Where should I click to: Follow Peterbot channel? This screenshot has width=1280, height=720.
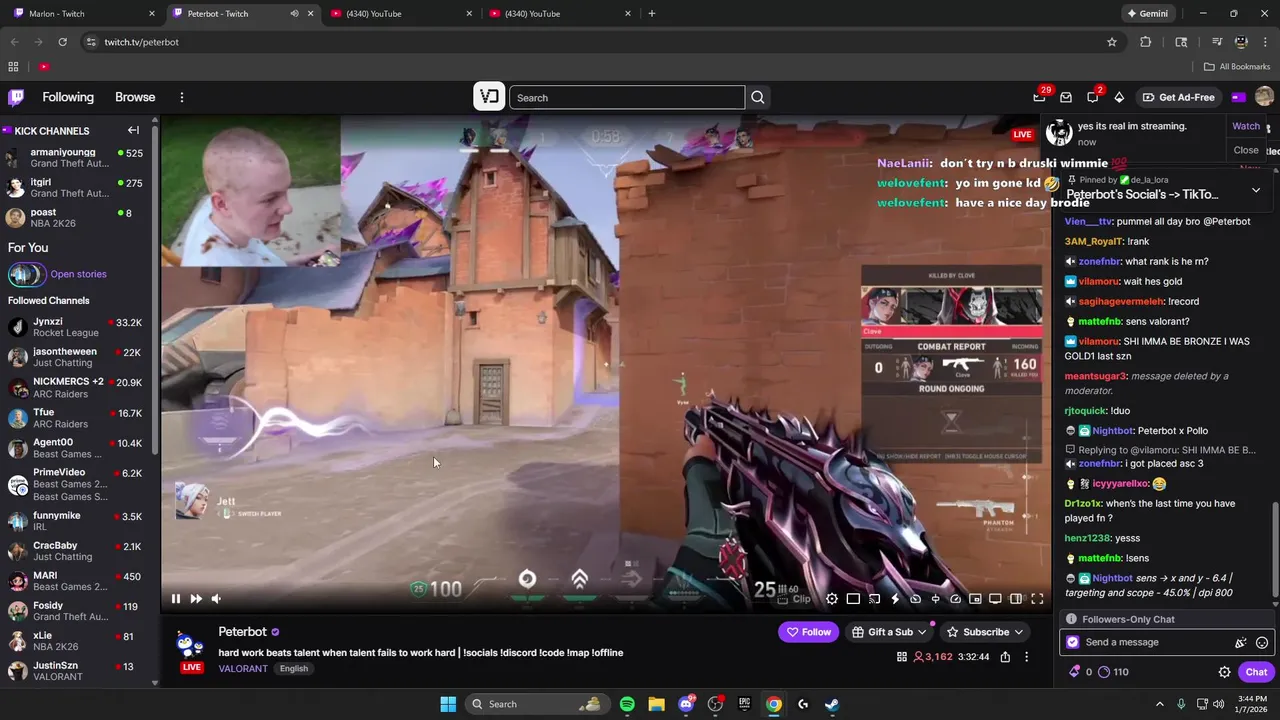[x=808, y=632]
